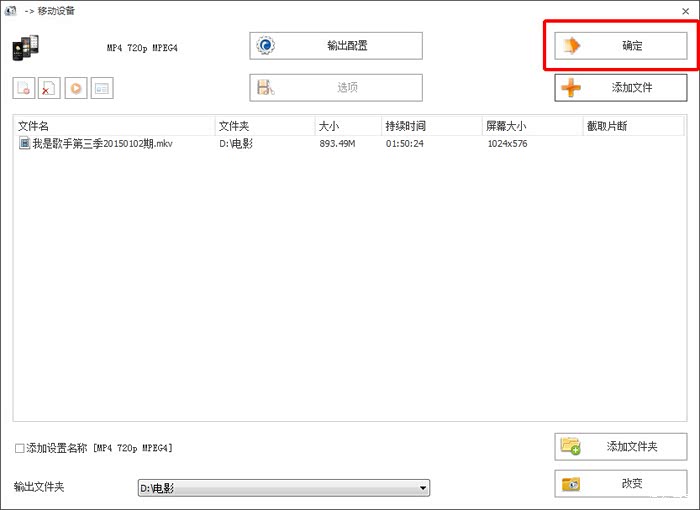Sort by the 文件夹 column header
This screenshot has height=510, width=700.
tap(266, 126)
